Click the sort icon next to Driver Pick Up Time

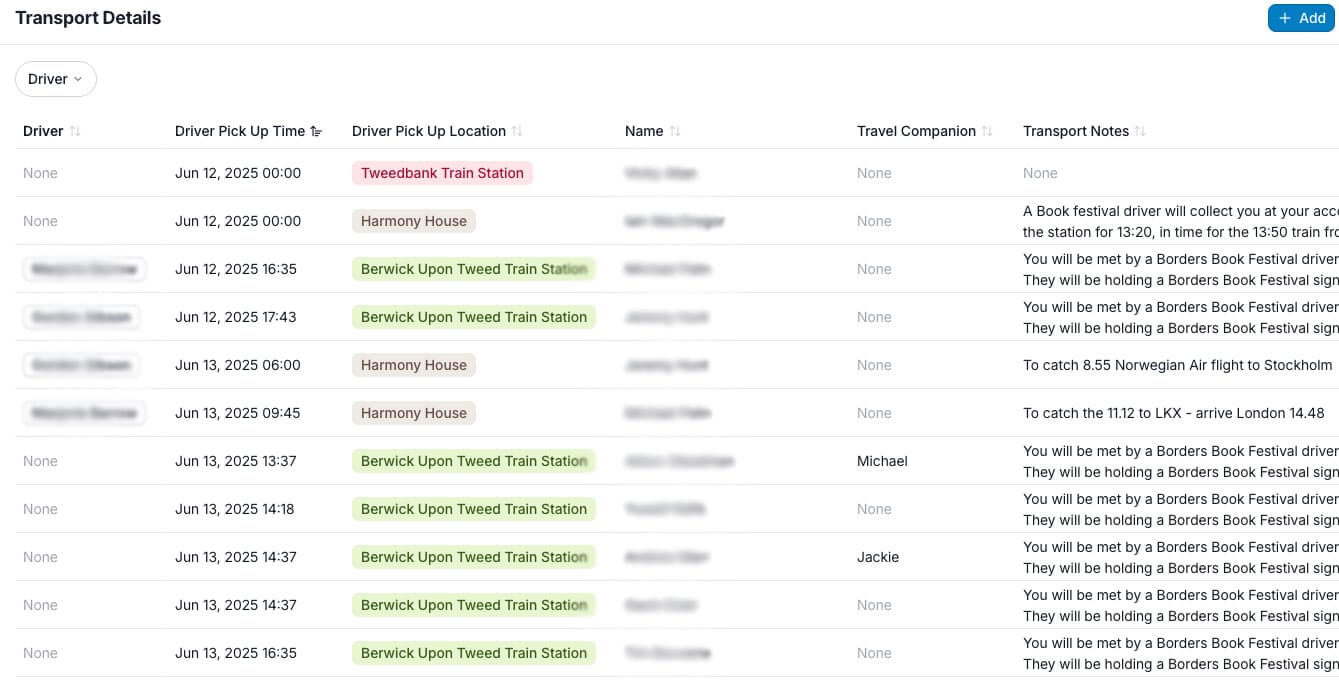316,131
